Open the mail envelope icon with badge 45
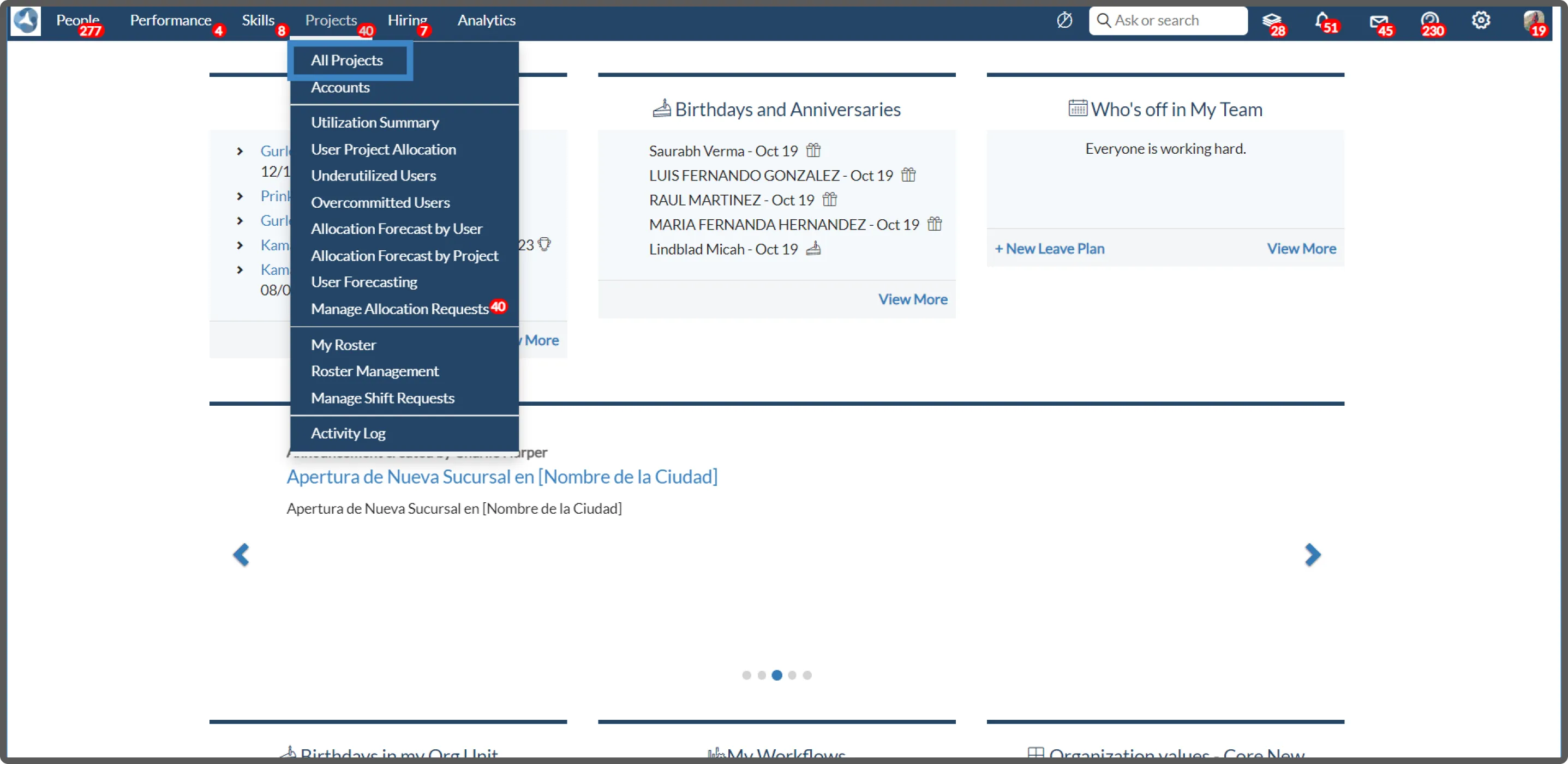Image resolution: width=1568 pixels, height=764 pixels. click(x=1378, y=22)
